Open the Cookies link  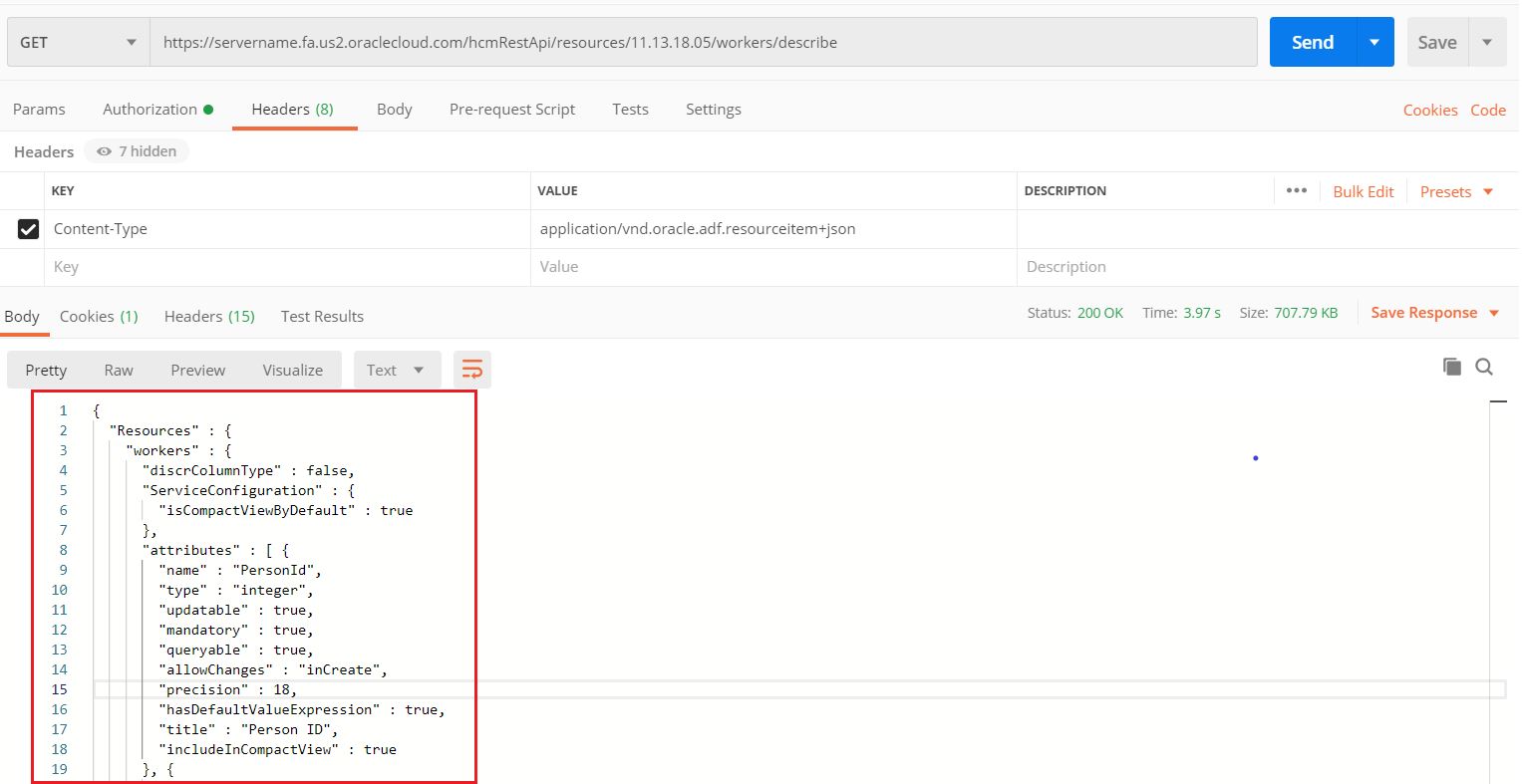click(x=1430, y=111)
